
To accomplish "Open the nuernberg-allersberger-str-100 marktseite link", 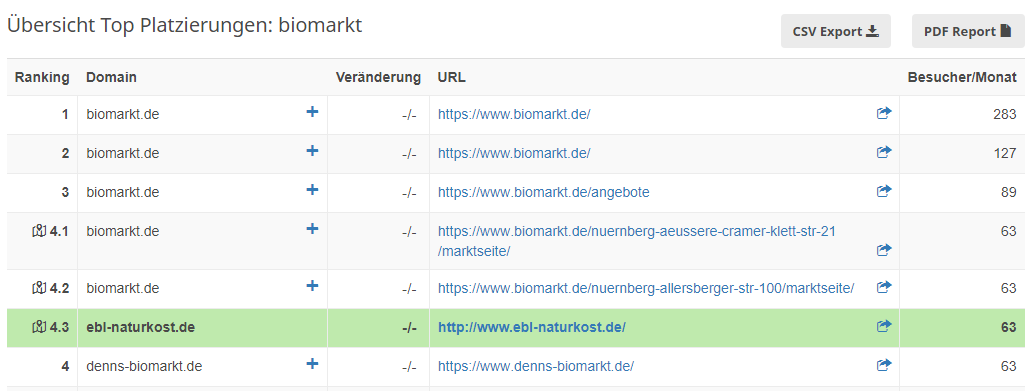I will pyautogui.click(x=646, y=288).
